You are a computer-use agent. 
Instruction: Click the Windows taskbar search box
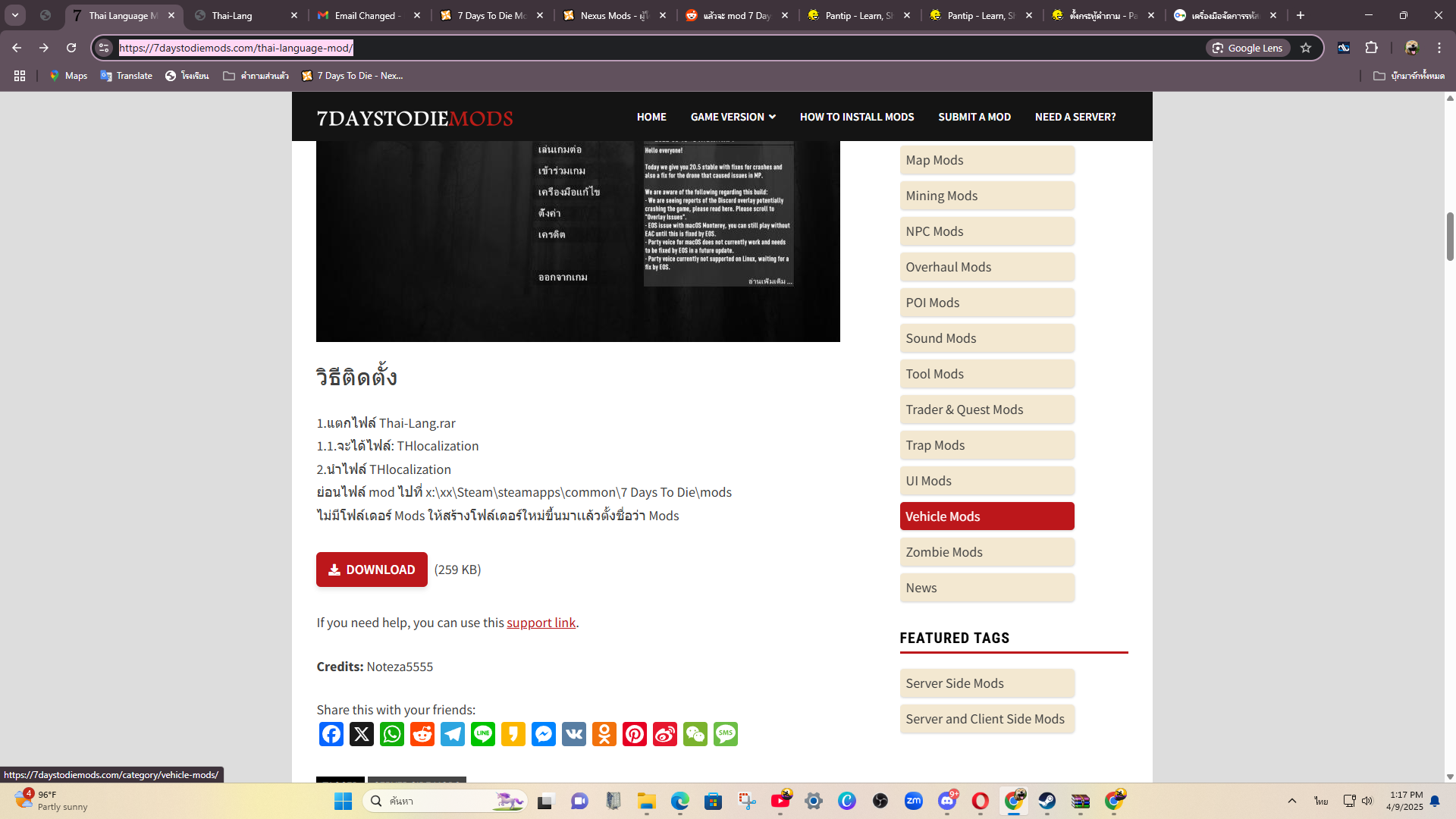[x=445, y=801]
